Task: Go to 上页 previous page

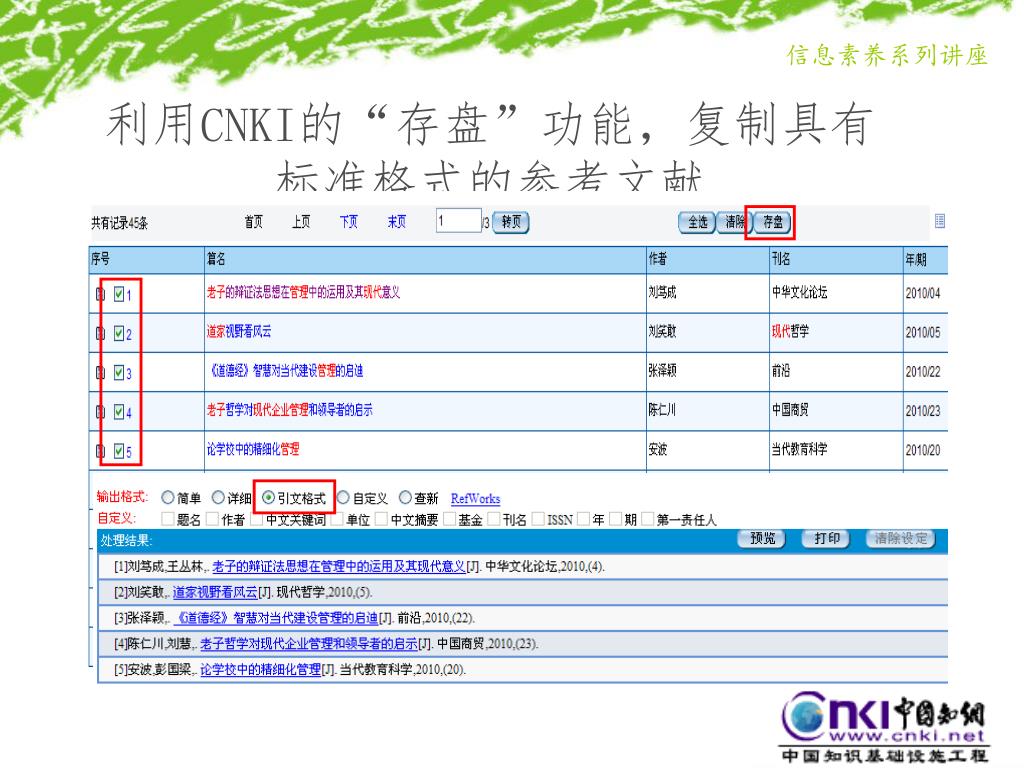Action: [x=301, y=222]
